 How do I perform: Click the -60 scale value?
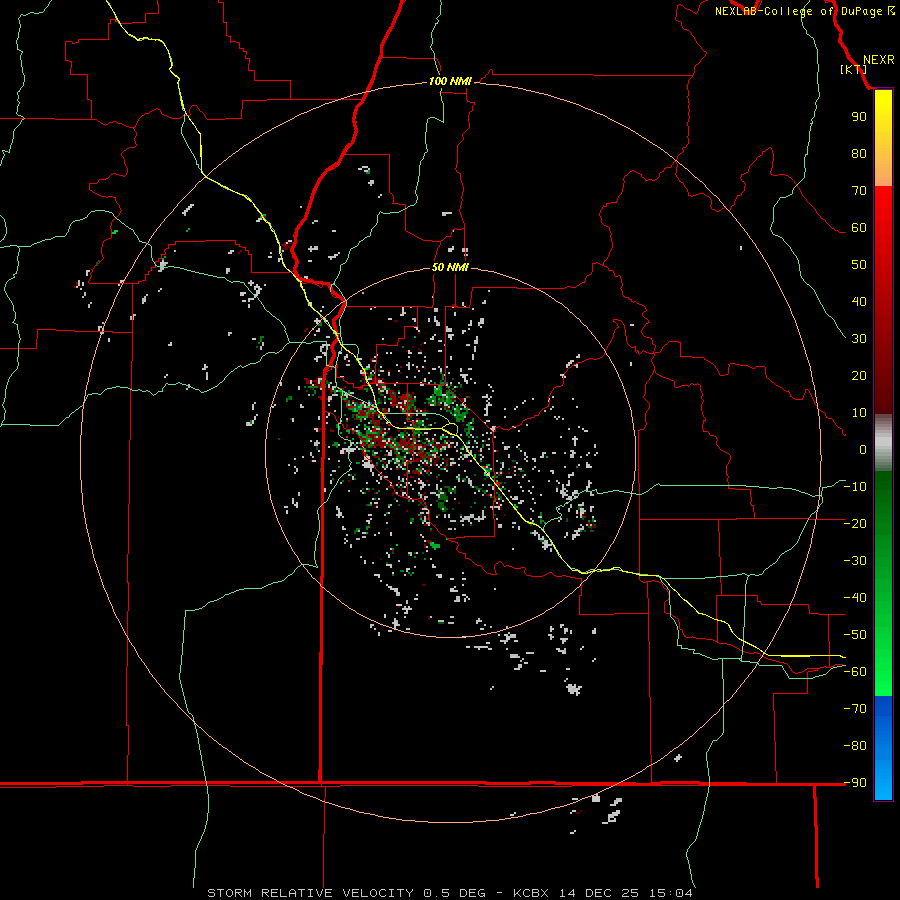[x=855, y=672]
